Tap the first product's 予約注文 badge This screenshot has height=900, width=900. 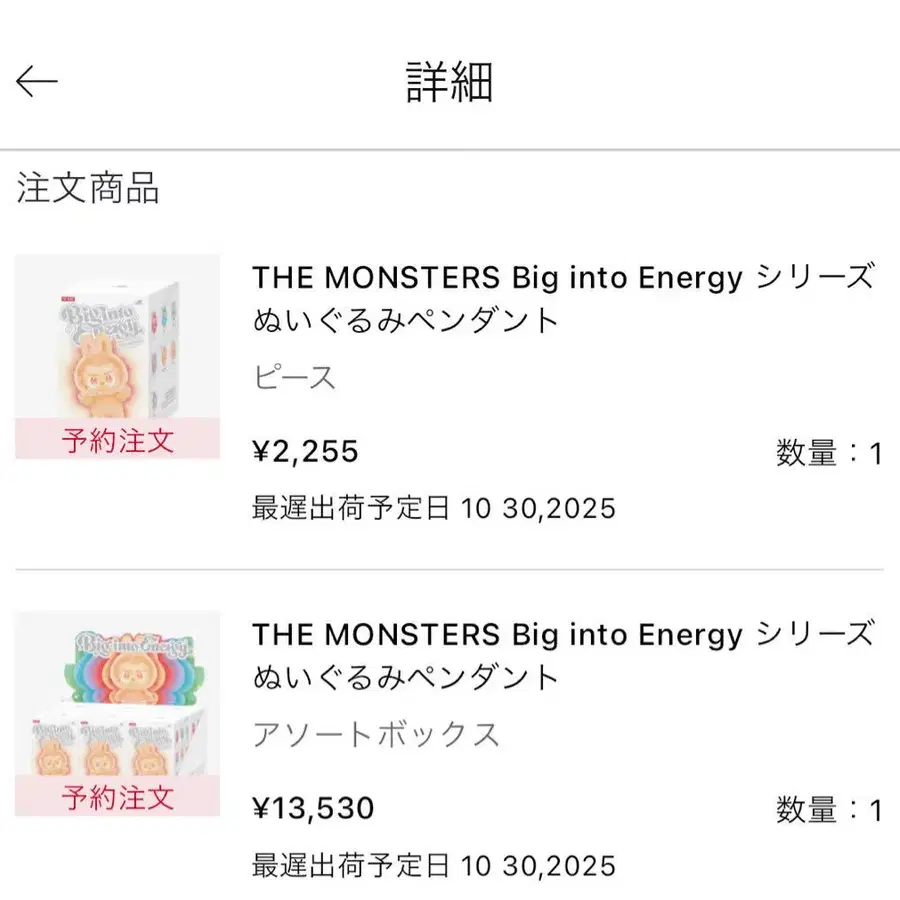click(x=117, y=439)
